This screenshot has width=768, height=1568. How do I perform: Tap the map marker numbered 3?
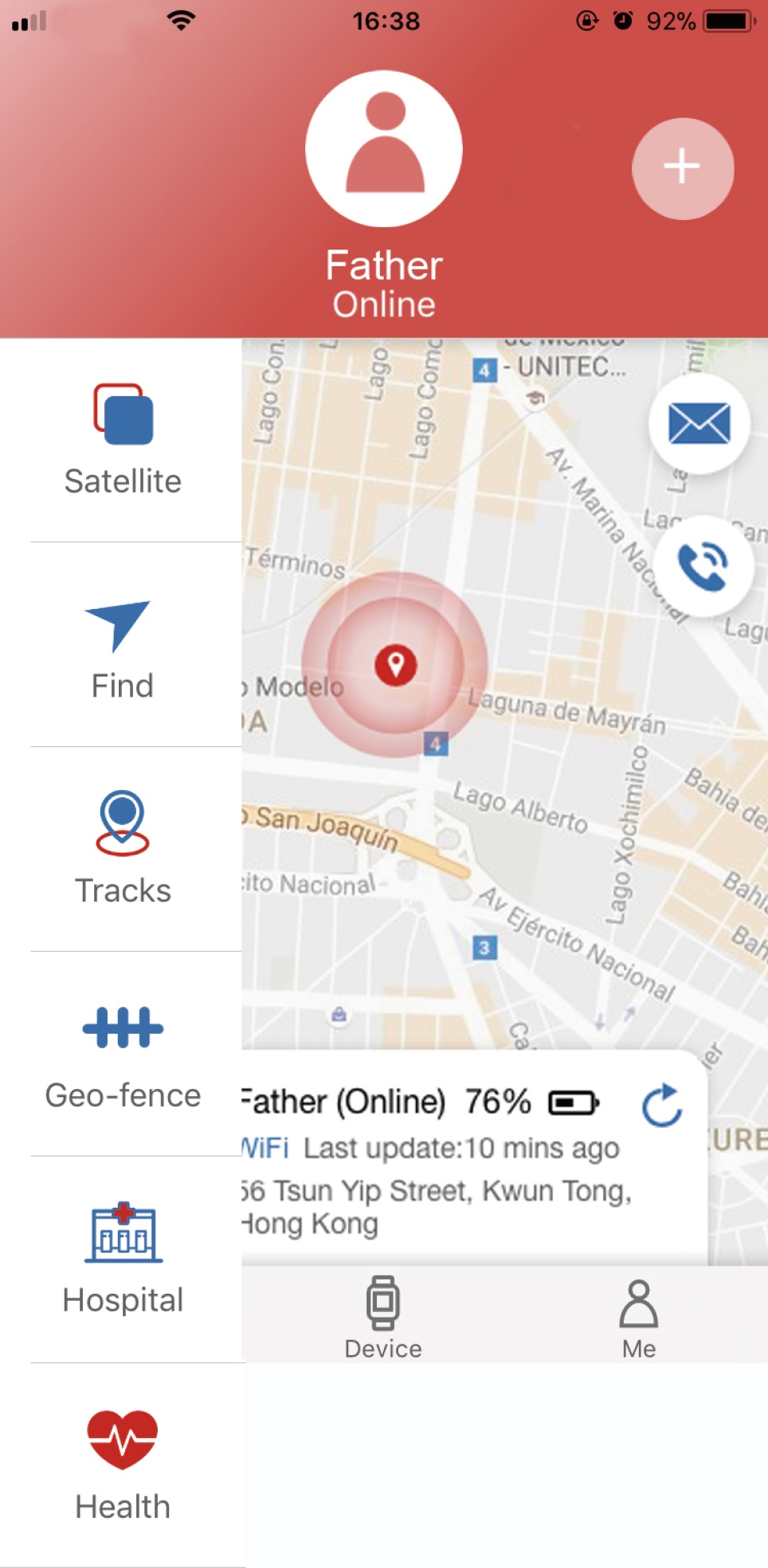[484, 948]
